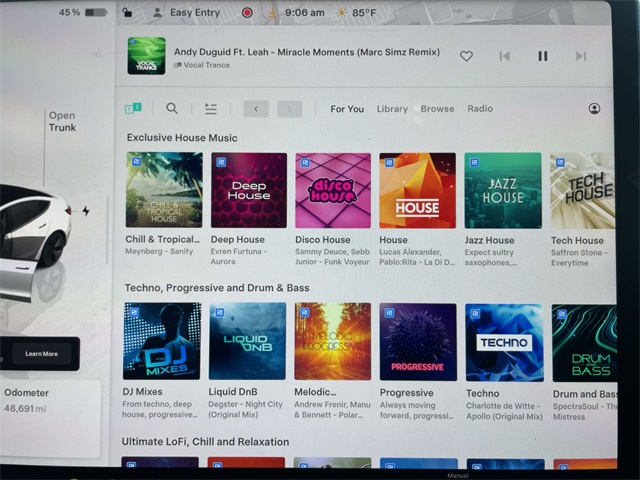Select the 'Meynberg - Sanity' text

(159, 251)
